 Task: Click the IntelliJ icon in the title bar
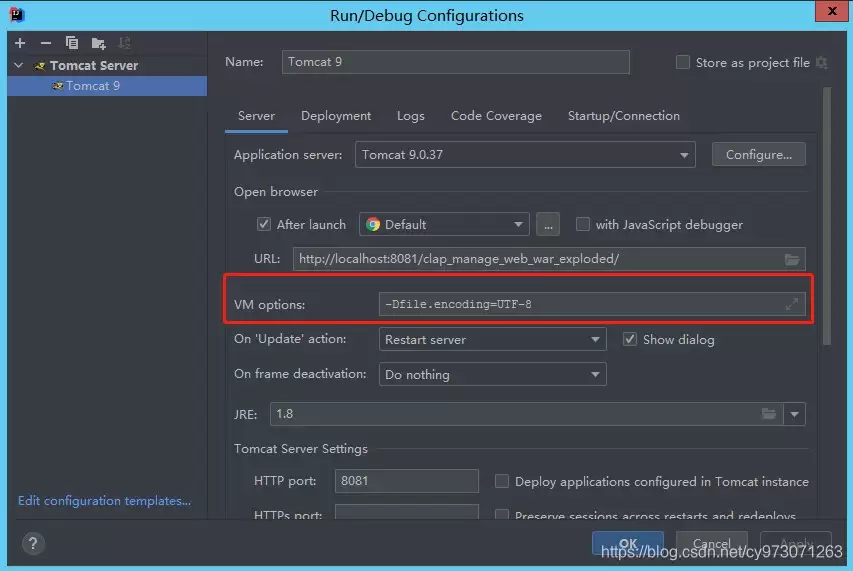(x=17, y=15)
